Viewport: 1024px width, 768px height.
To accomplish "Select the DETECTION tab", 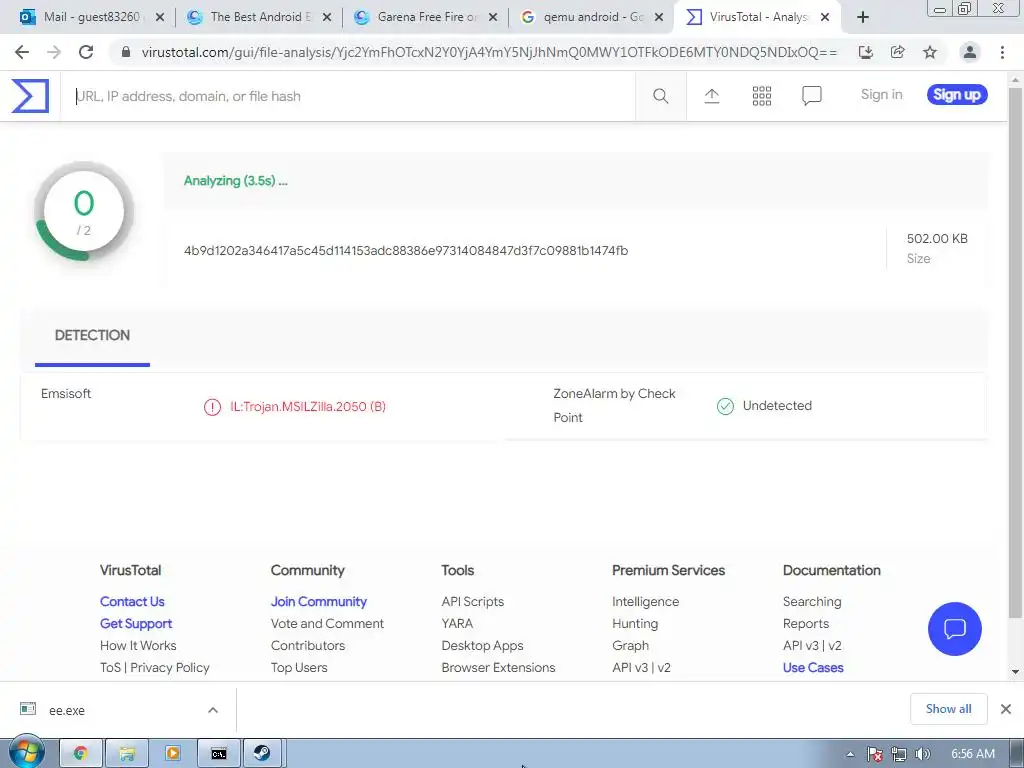I will tap(92, 336).
